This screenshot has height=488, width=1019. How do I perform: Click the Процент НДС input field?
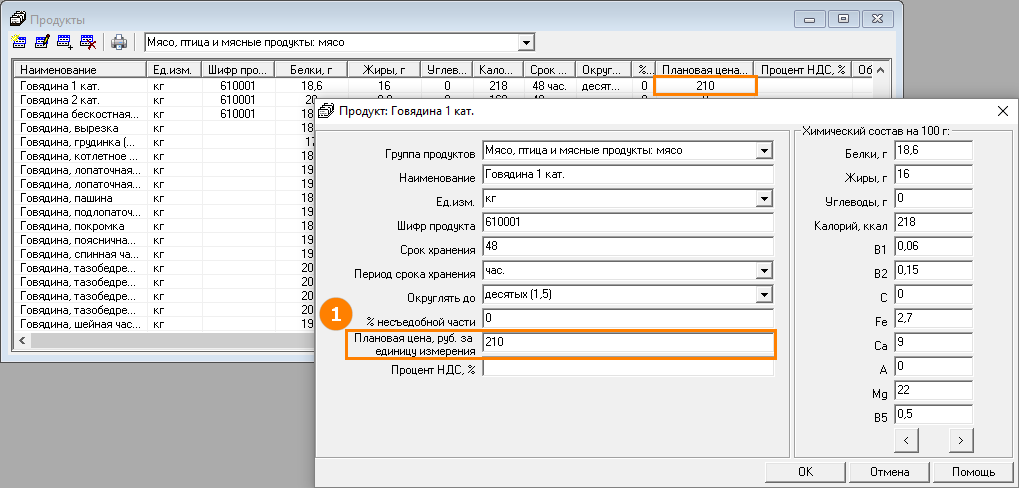627,368
